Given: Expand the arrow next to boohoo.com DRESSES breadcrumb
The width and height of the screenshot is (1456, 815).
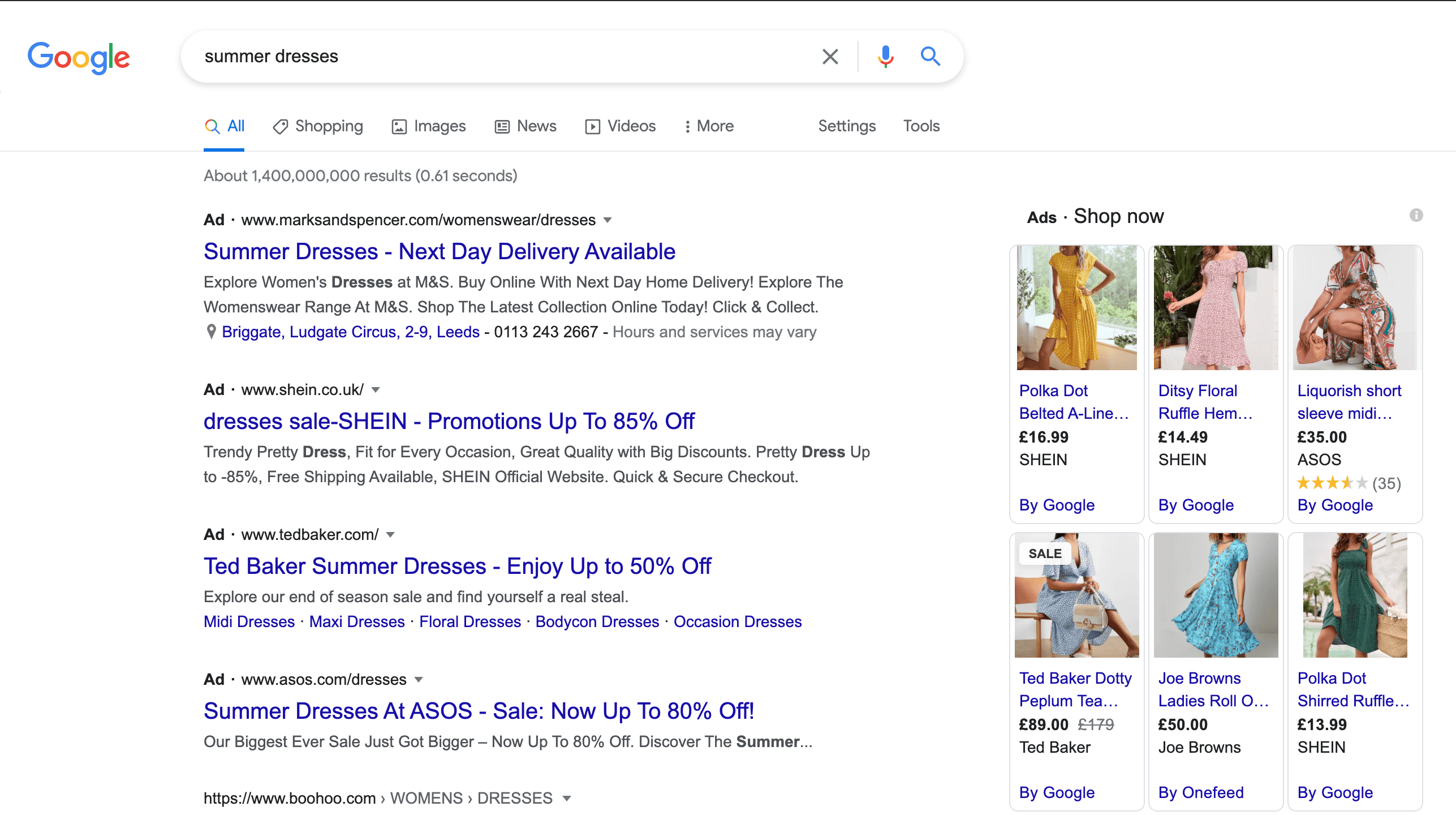Looking at the screenshot, I should click(567, 799).
